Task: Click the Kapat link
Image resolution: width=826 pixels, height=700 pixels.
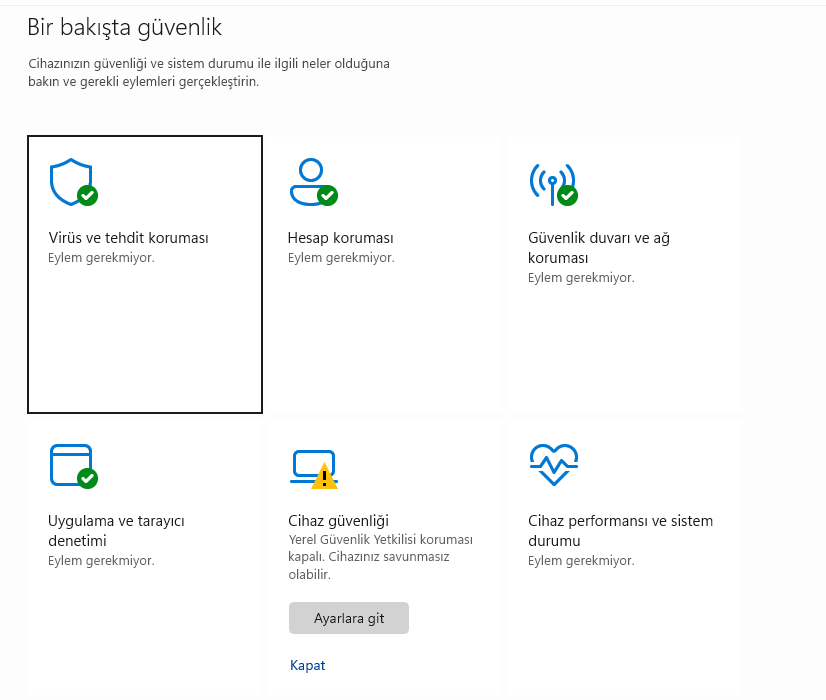Action: (x=307, y=665)
